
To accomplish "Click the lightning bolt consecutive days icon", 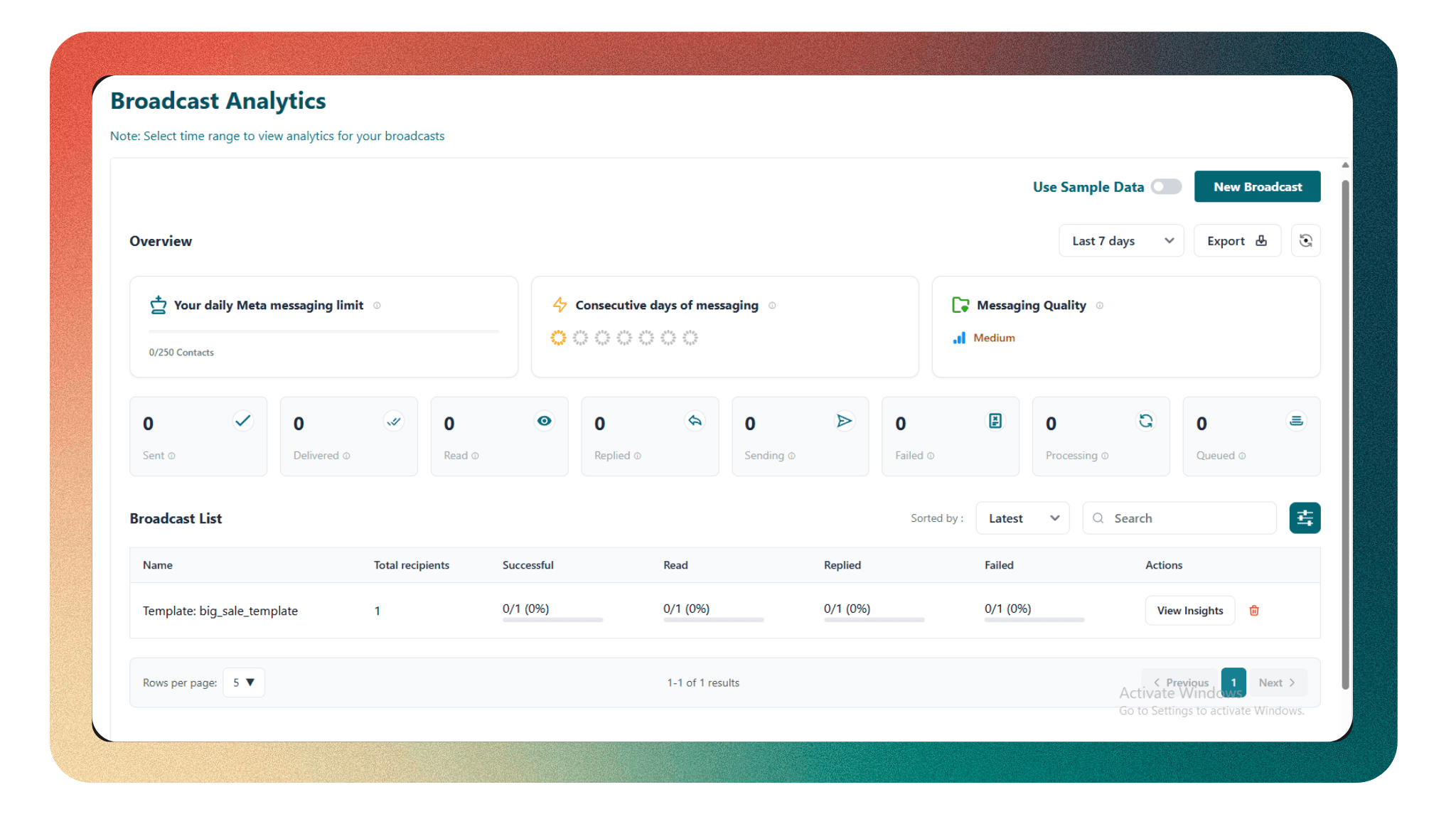I will coord(560,305).
